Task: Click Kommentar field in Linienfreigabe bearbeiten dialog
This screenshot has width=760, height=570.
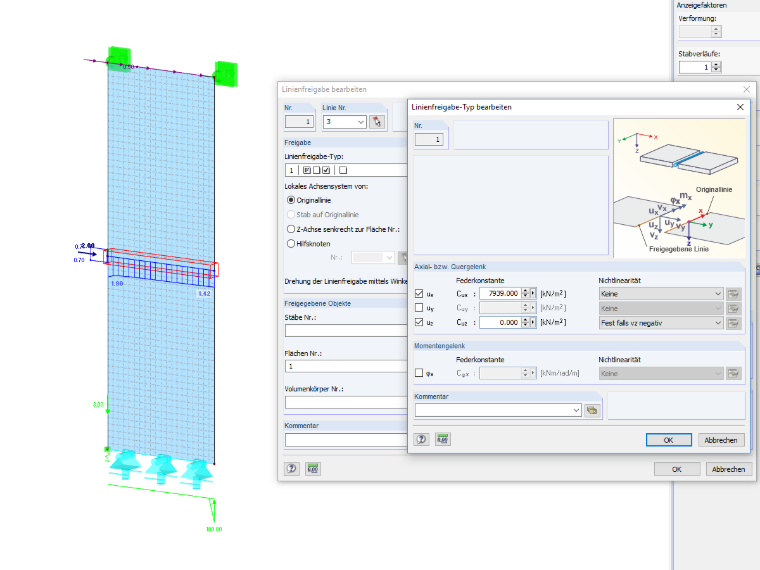Action: [346, 440]
